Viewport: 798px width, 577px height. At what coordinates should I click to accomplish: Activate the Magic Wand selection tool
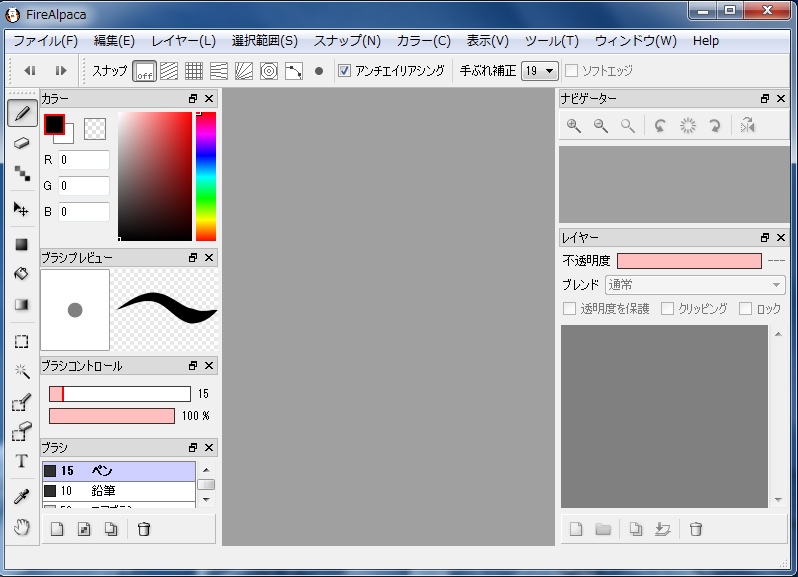21,371
